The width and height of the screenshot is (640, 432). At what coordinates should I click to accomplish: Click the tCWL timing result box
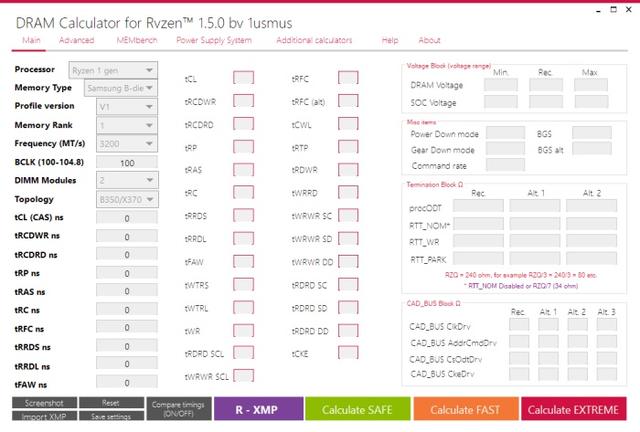pyautogui.click(x=348, y=124)
